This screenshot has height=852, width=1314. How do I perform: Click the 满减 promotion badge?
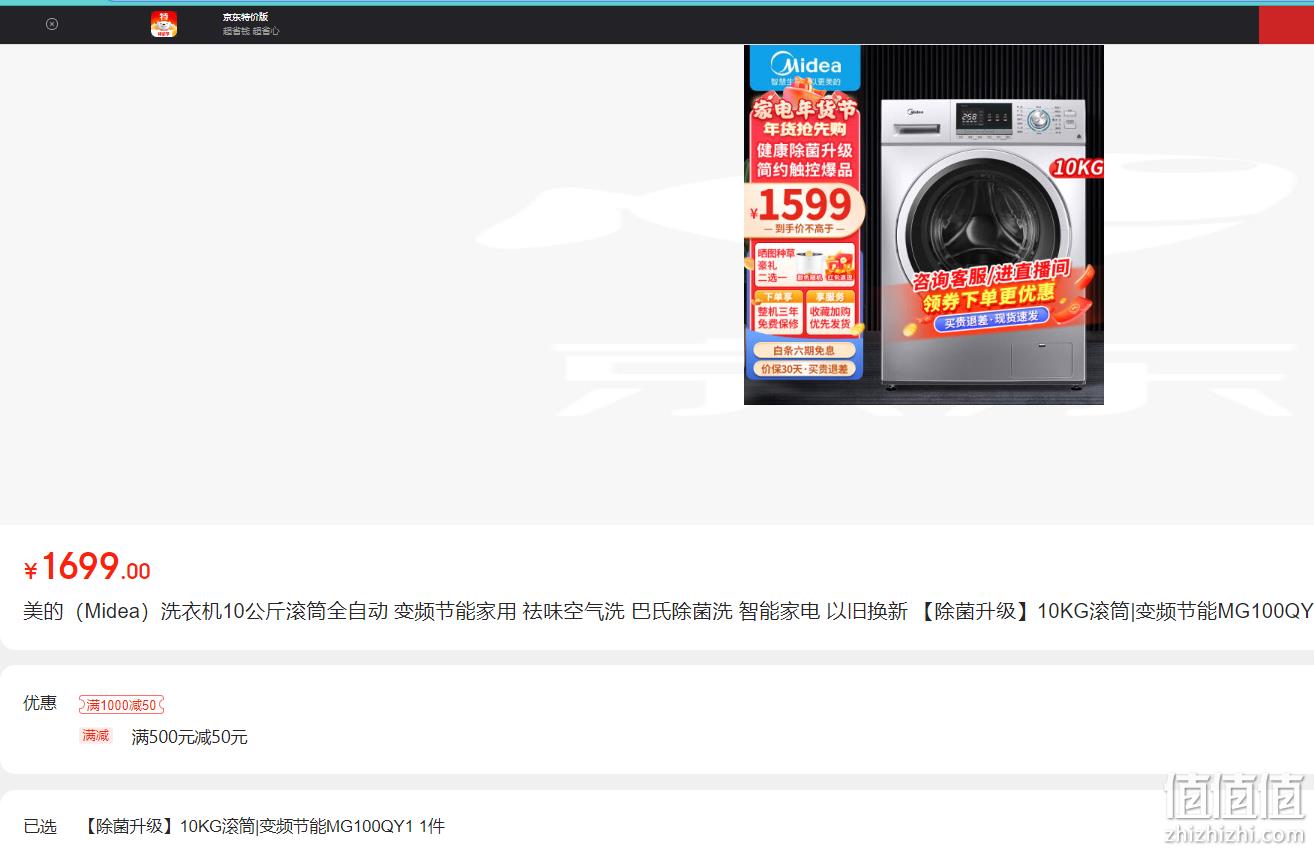(96, 736)
